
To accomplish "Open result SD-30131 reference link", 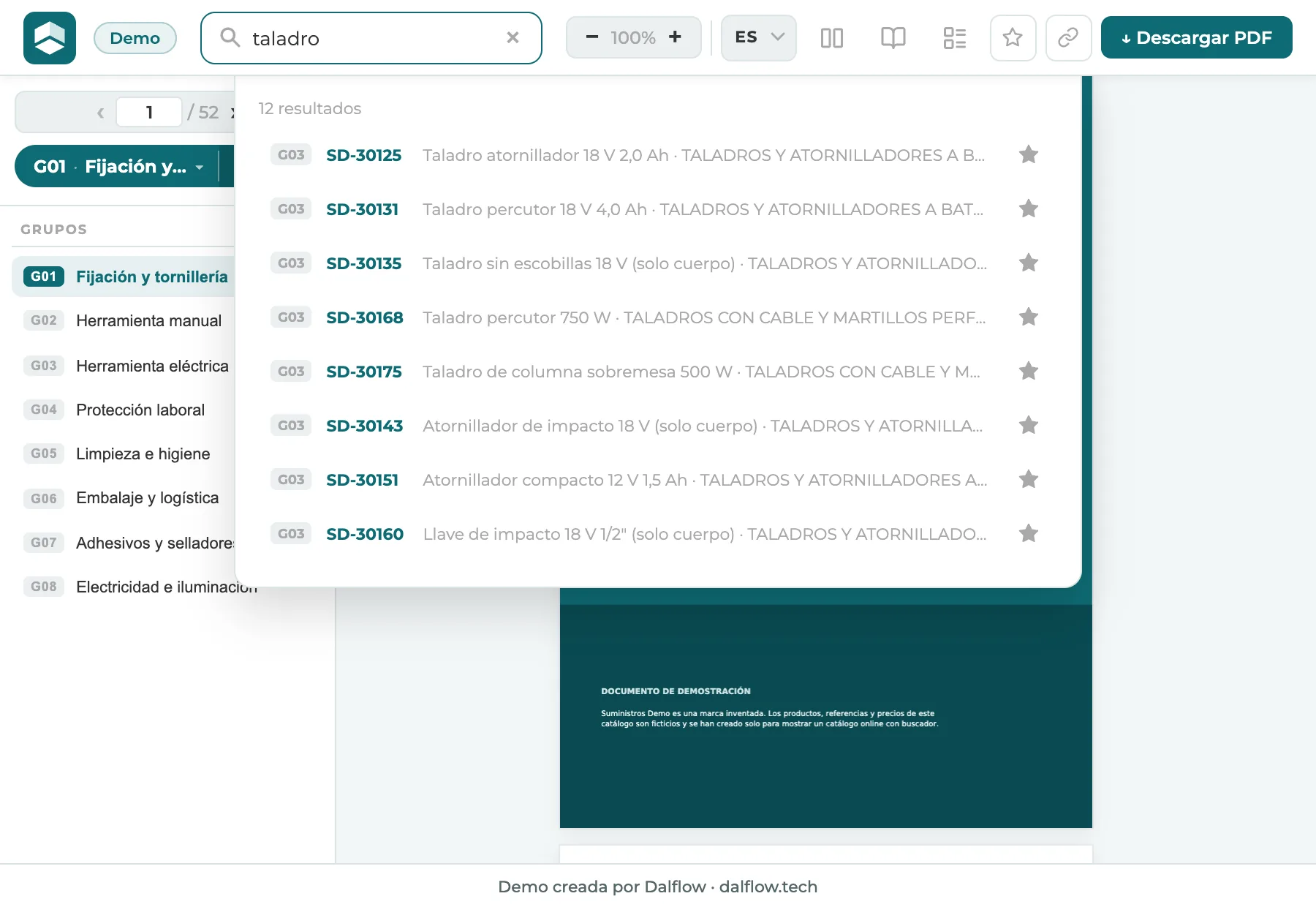I will tap(363, 209).
